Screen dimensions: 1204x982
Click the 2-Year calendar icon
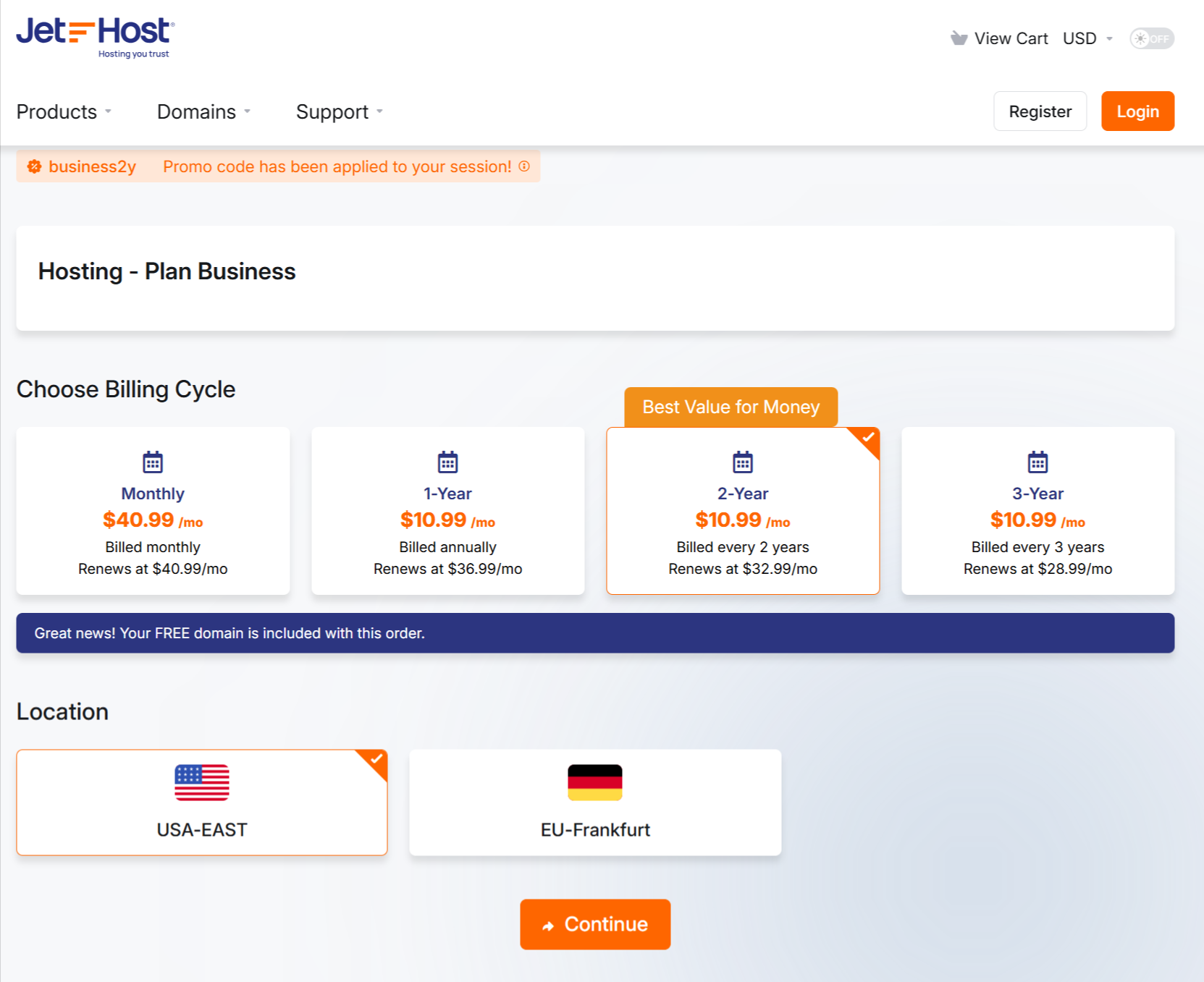743,462
